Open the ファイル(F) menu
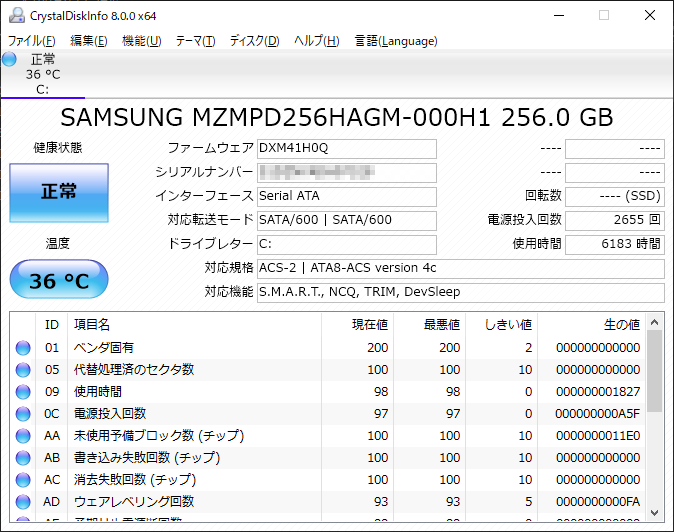Screen dimensions: 674x532 point(32,41)
